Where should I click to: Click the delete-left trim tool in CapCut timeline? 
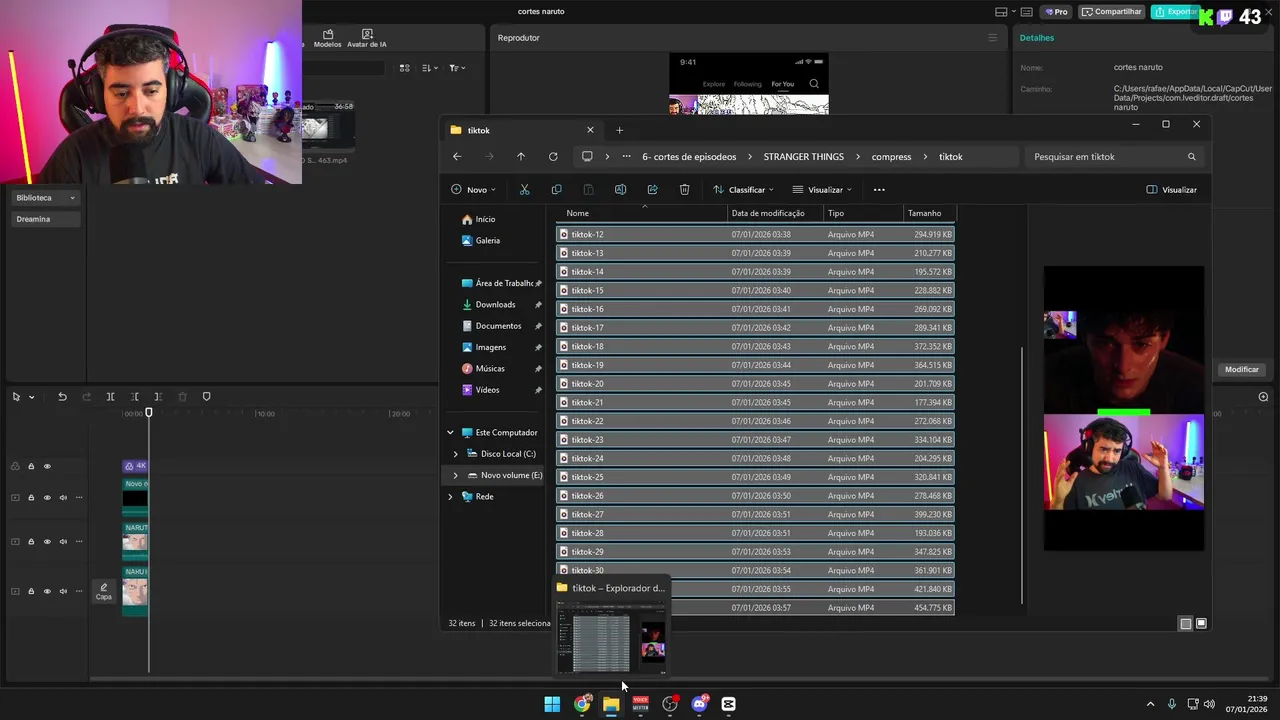(x=134, y=397)
